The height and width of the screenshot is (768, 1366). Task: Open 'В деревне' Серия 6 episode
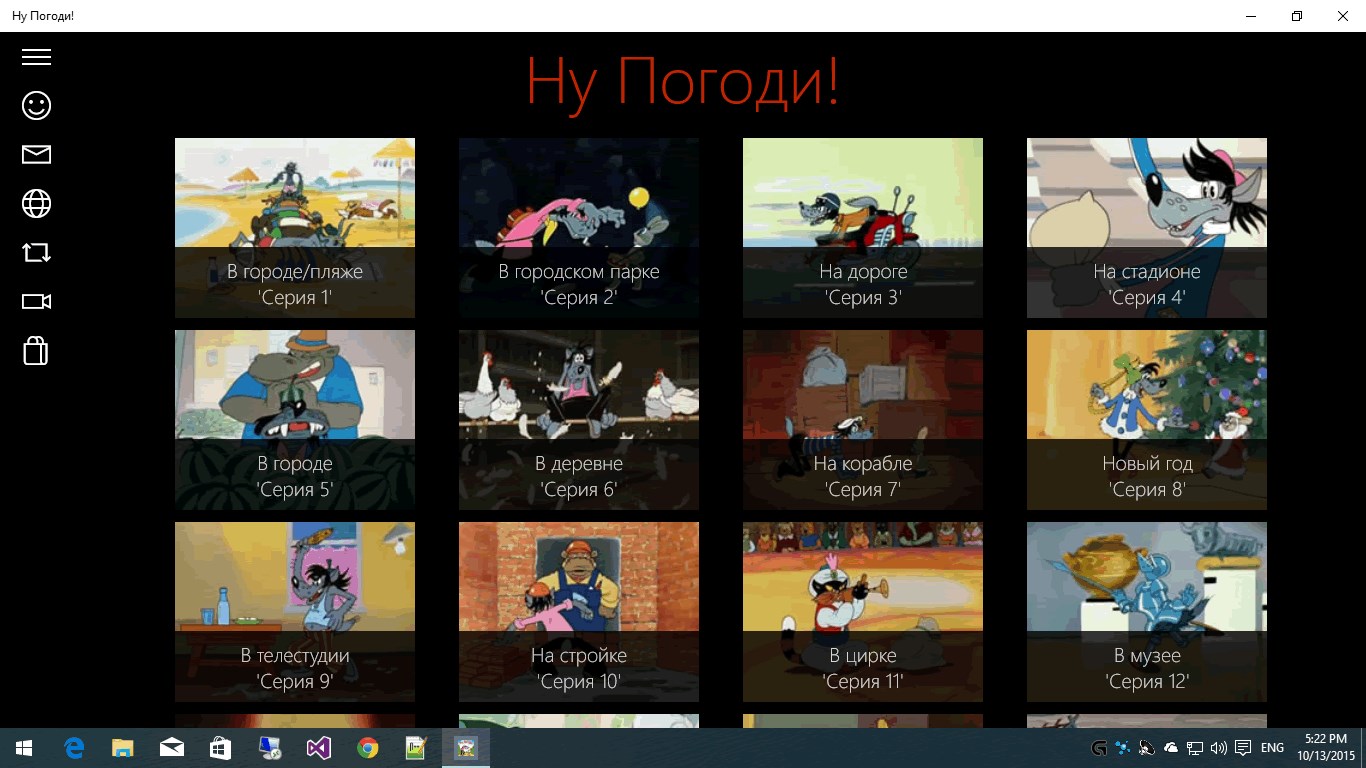click(579, 420)
